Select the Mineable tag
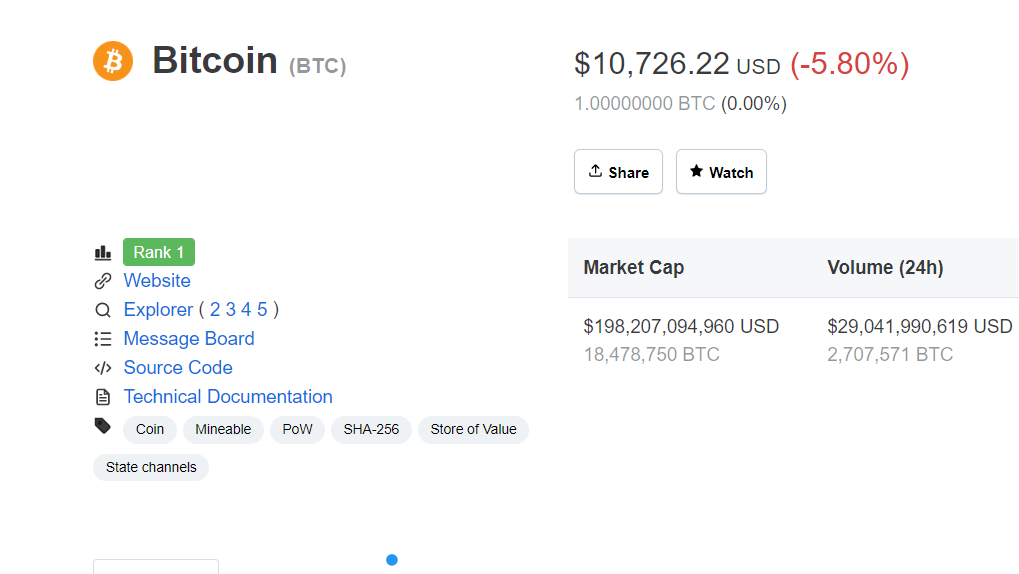 (223, 430)
